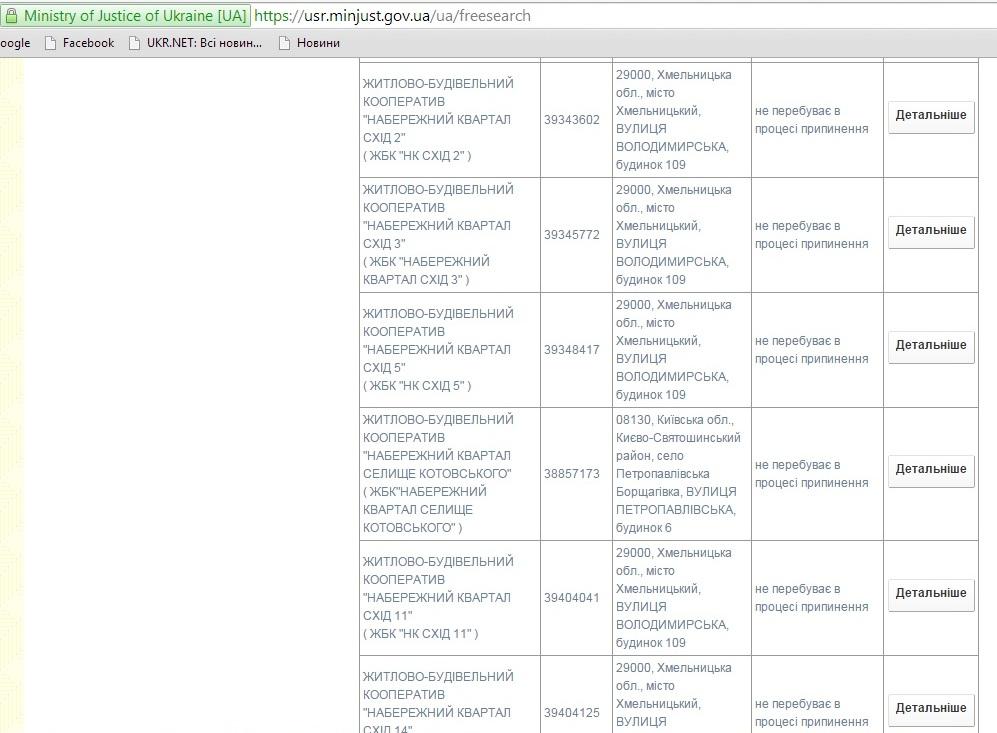Click status cell in row 39404041
The width and height of the screenshot is (997, 733).
tap(817, 598)
